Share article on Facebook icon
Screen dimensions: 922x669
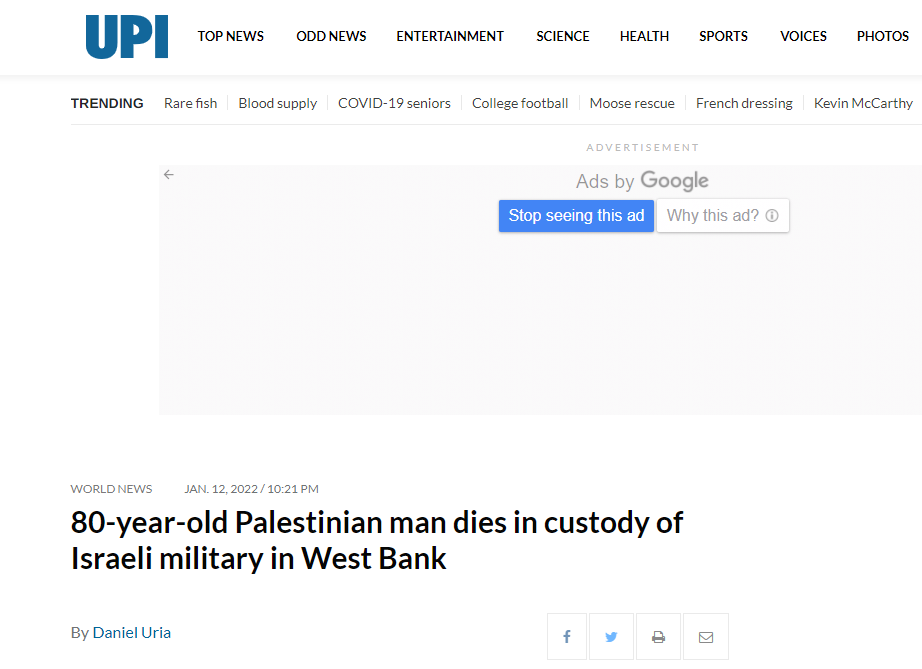point(567,637)
